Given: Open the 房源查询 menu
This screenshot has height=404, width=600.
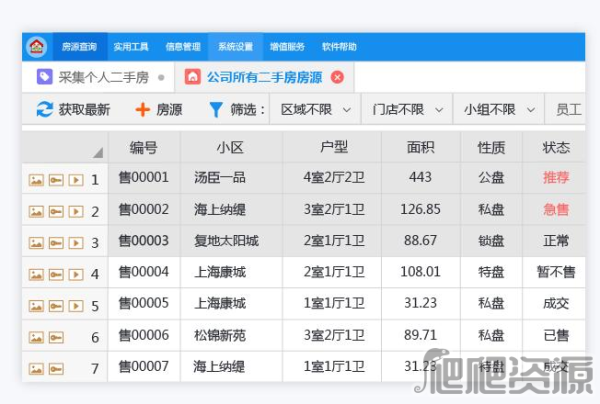Looking at the screenshot, I should 80,47.
